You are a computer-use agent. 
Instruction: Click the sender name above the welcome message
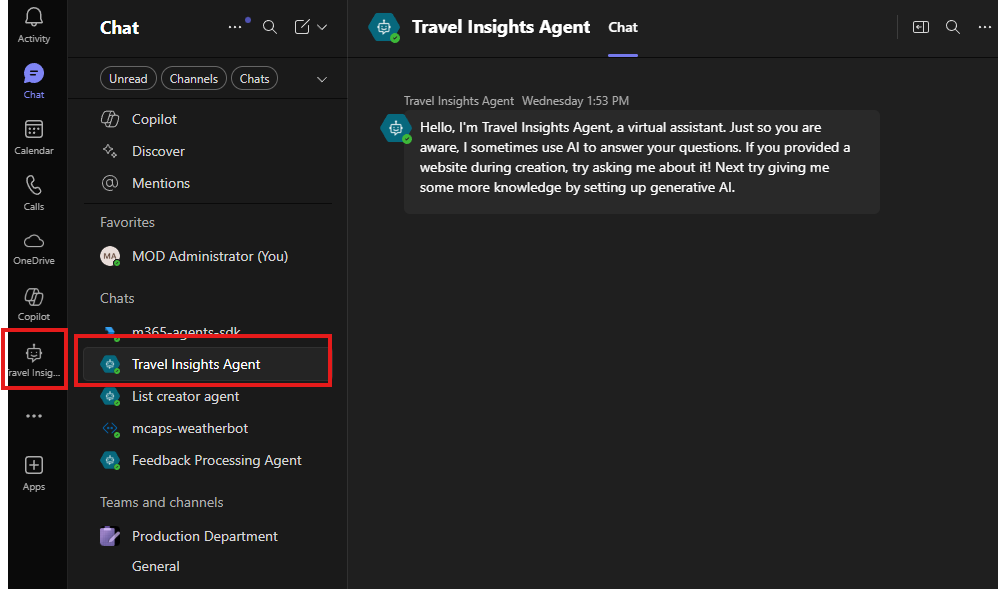459,101
